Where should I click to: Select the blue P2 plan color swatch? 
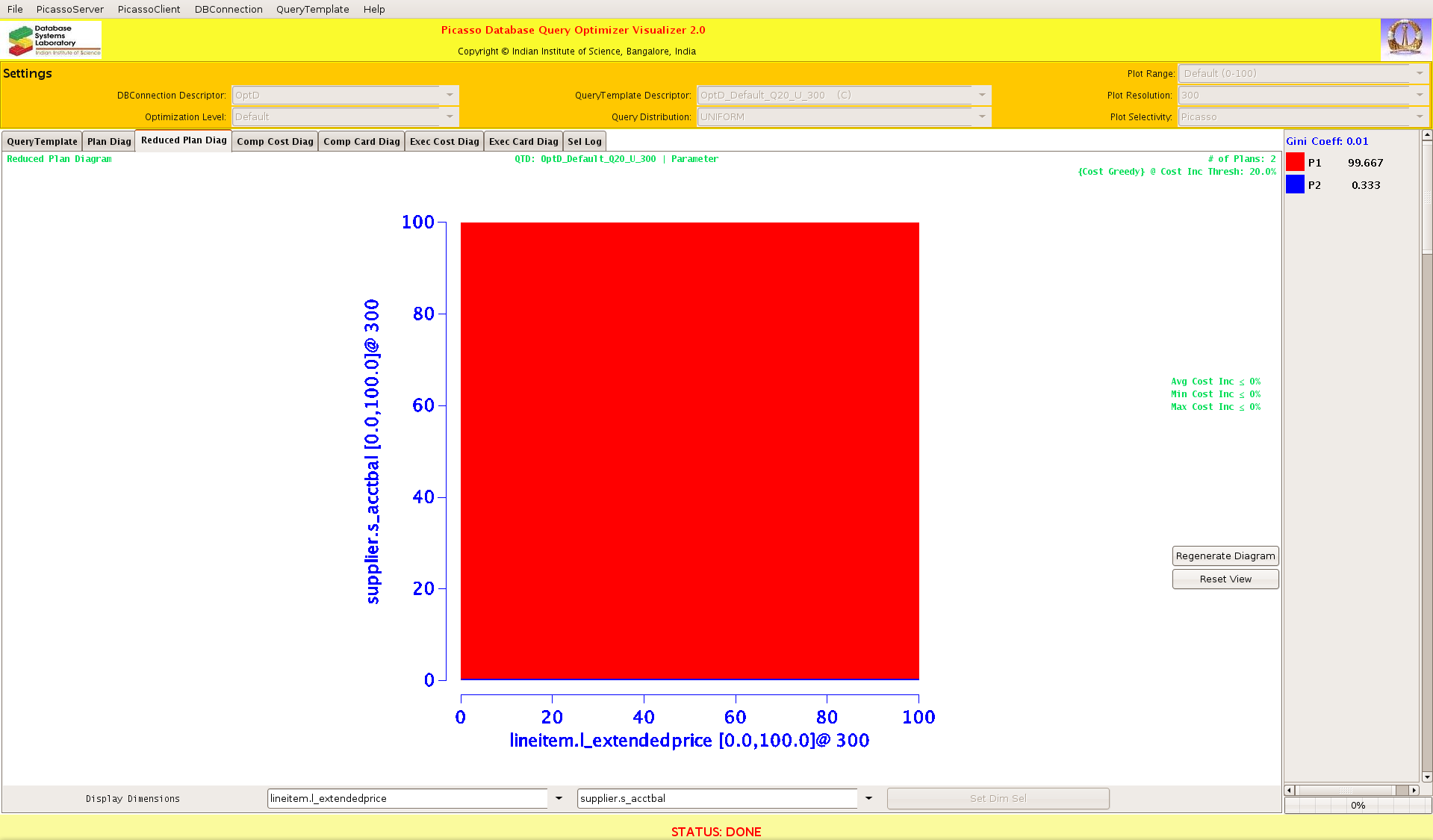click(1295, 185)
